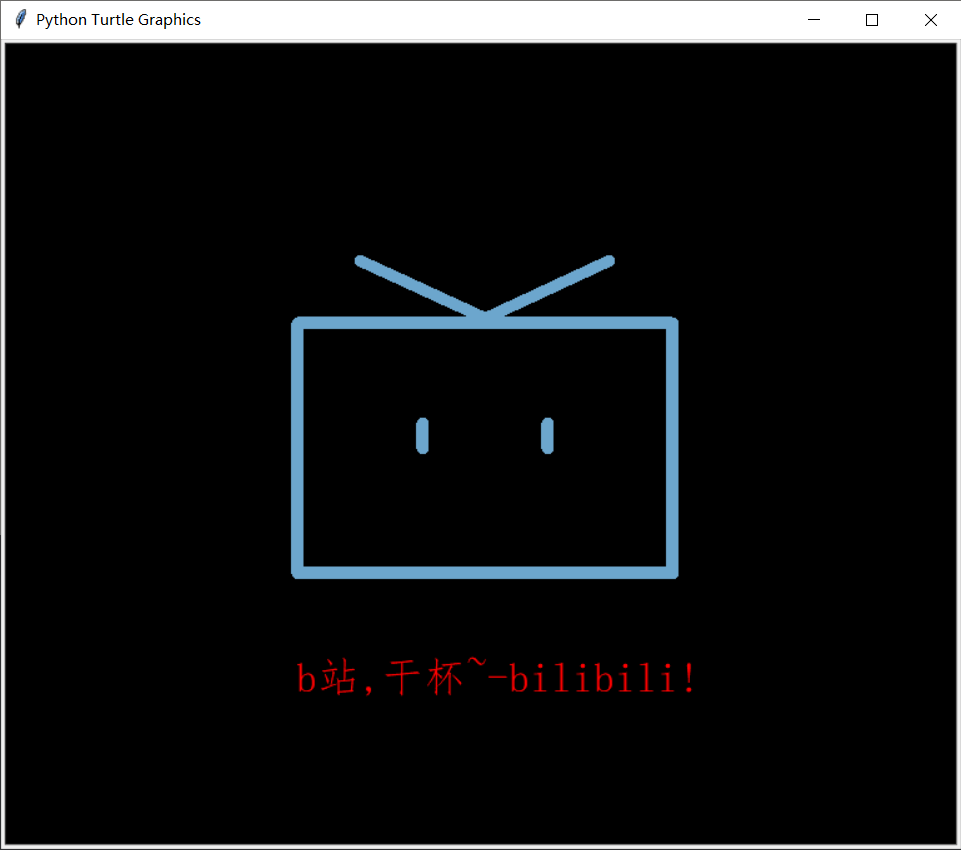
Task: Minimize the Python Turtle Graphics window
Action: (814, 20)
